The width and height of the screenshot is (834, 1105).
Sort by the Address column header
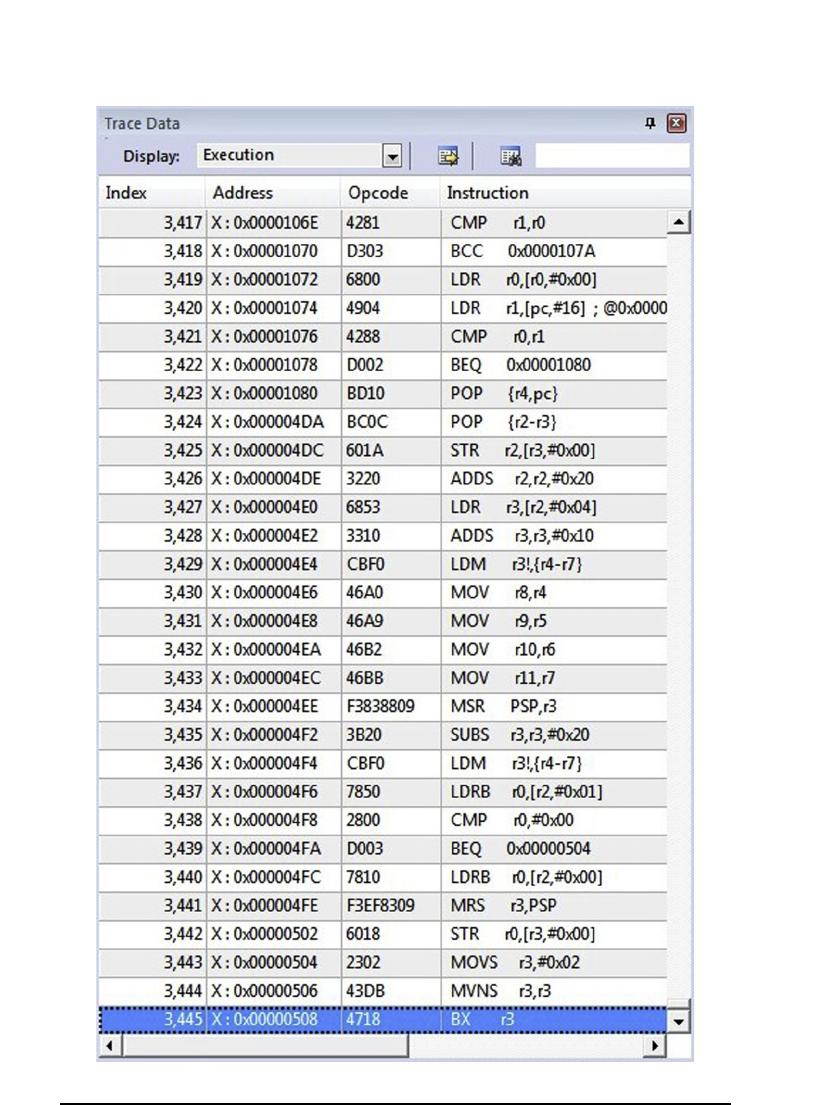coord(242,192)
